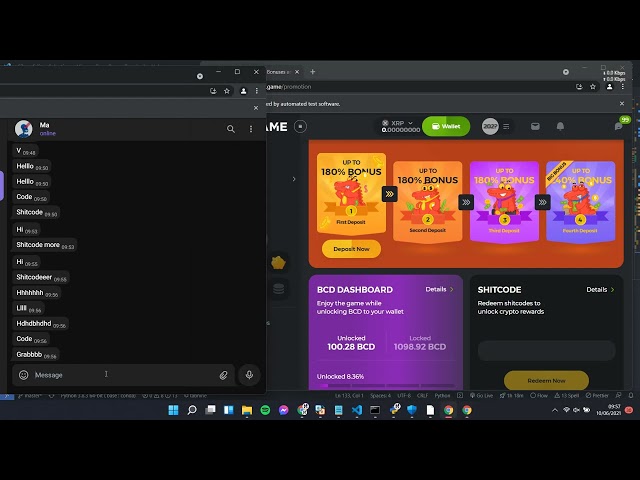Image resolution: width=640 pixels, height=480 pixels.
Task: Open Chrome menu in game window
Action: [622, 87]
